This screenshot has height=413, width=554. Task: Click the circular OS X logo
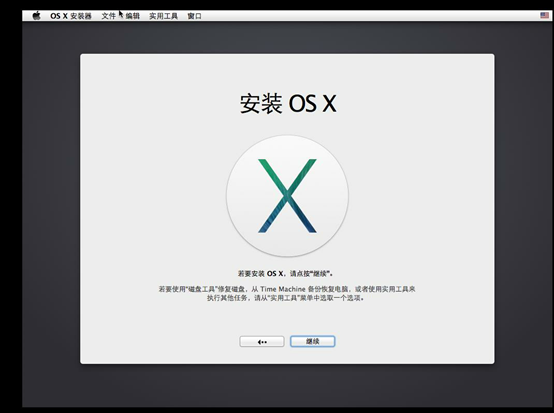287,196
